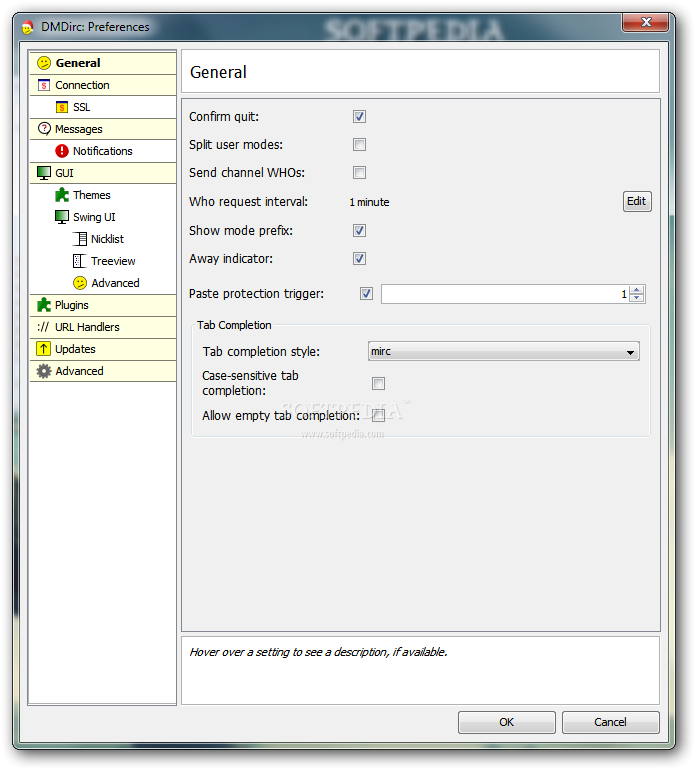This screenshot has width=696, height=770.
Task: Click the GUI monitor icon
Action: pyautogui.click(x=44, y=173)
